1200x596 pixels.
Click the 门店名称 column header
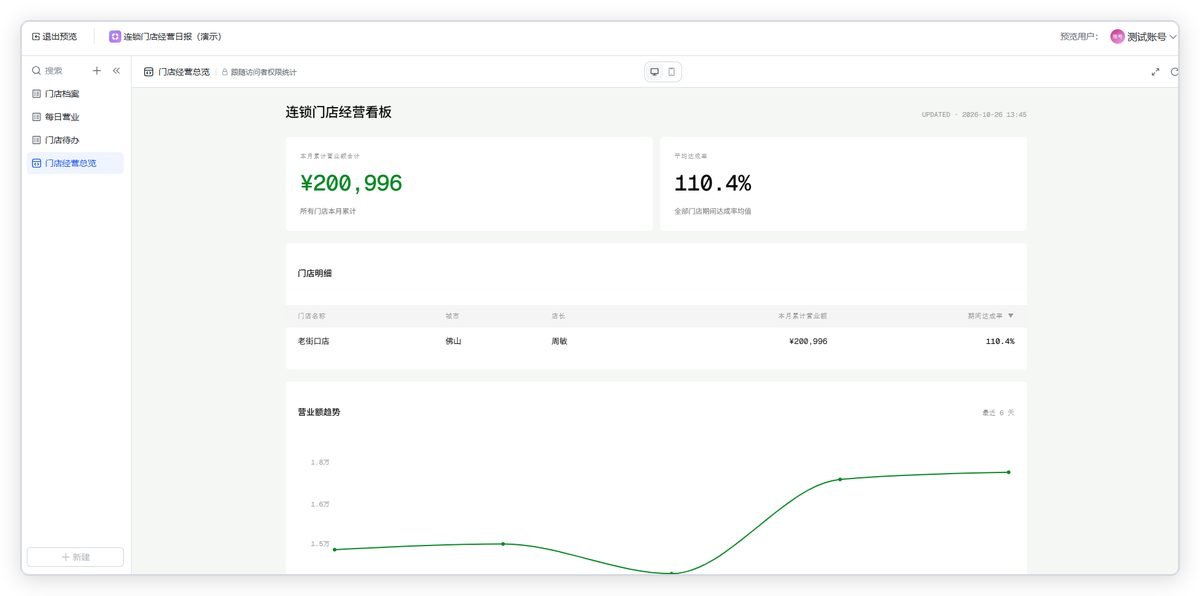(x=311, y=316)
